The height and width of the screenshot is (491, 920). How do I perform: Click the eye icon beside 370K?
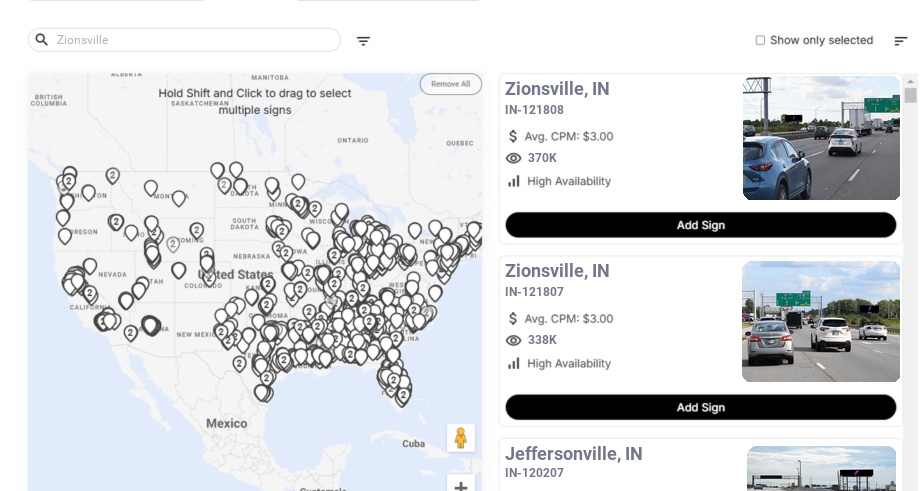tap(514, 158)
